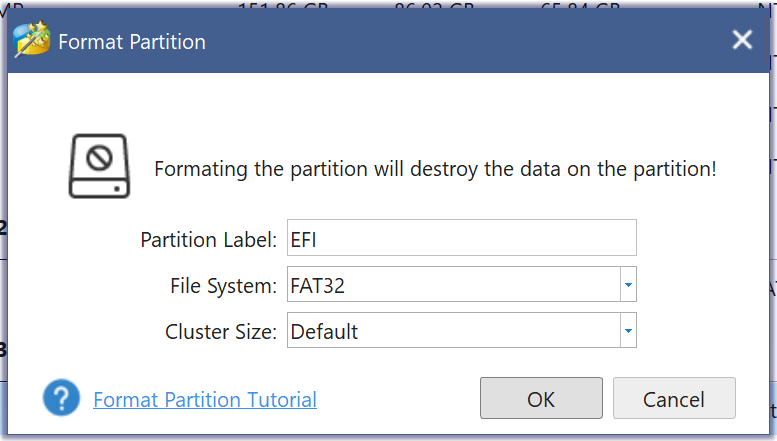Open the File System dropdown arrow
This screenshot has width=777, height=441.
point(627,285)
